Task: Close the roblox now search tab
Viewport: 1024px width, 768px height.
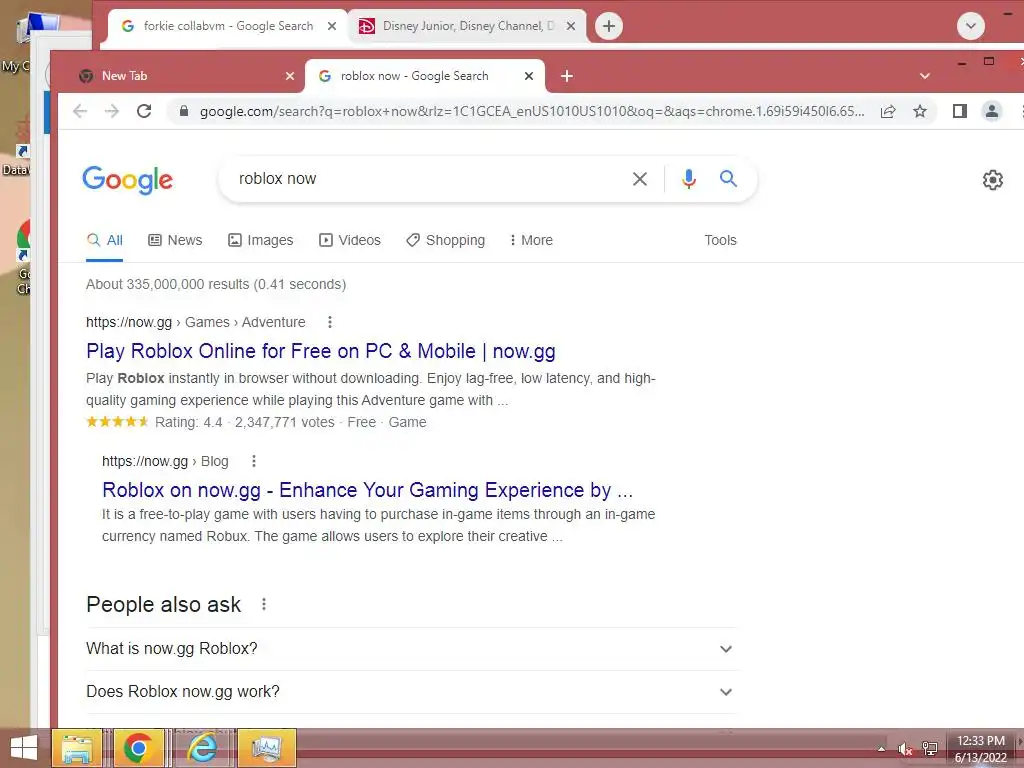Action: [x=529, y=76]
